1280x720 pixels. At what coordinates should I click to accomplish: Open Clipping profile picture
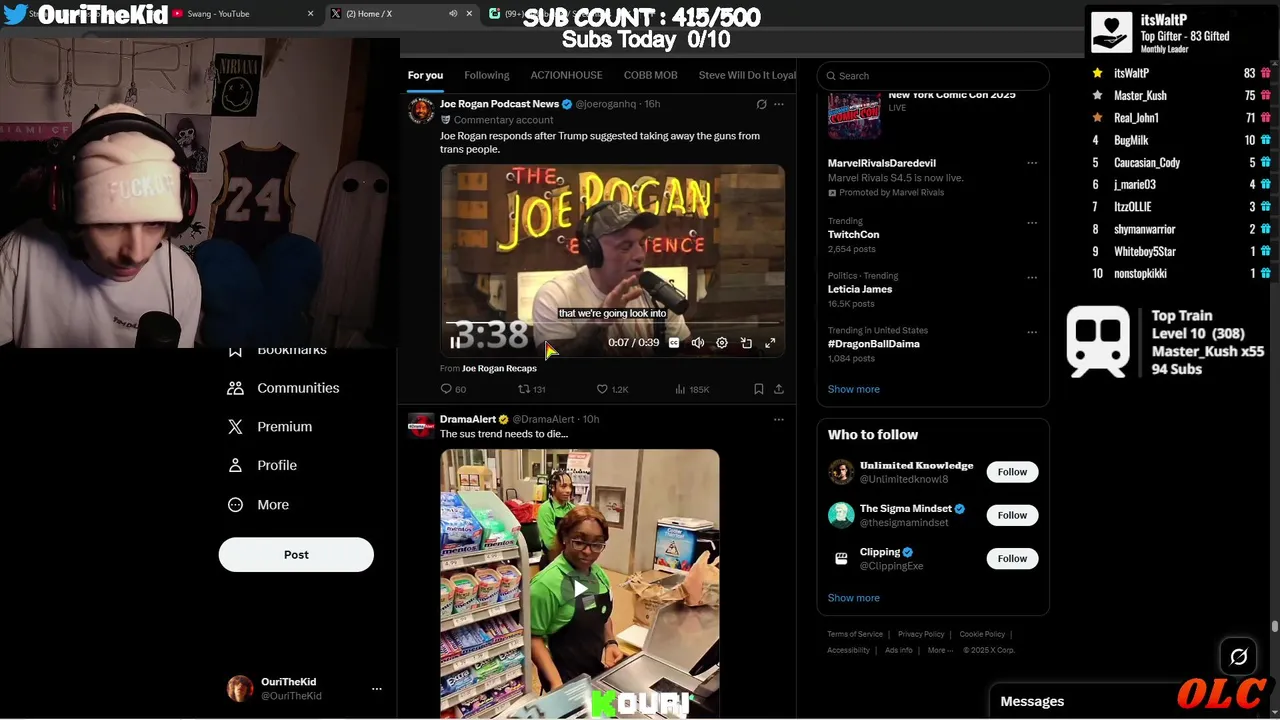(x=841, y=558)
